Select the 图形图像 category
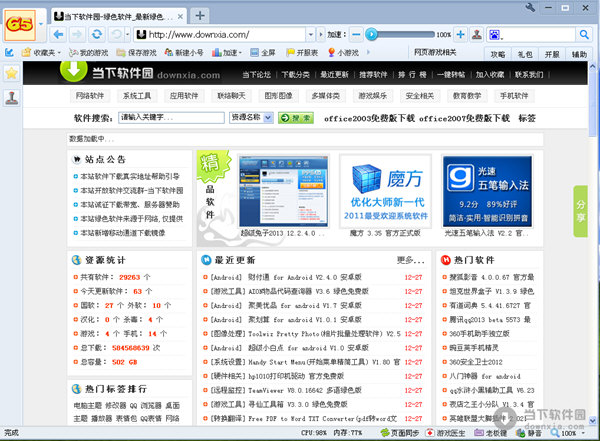Viewport: 600px width, 441px height. (x=278, y=96)
